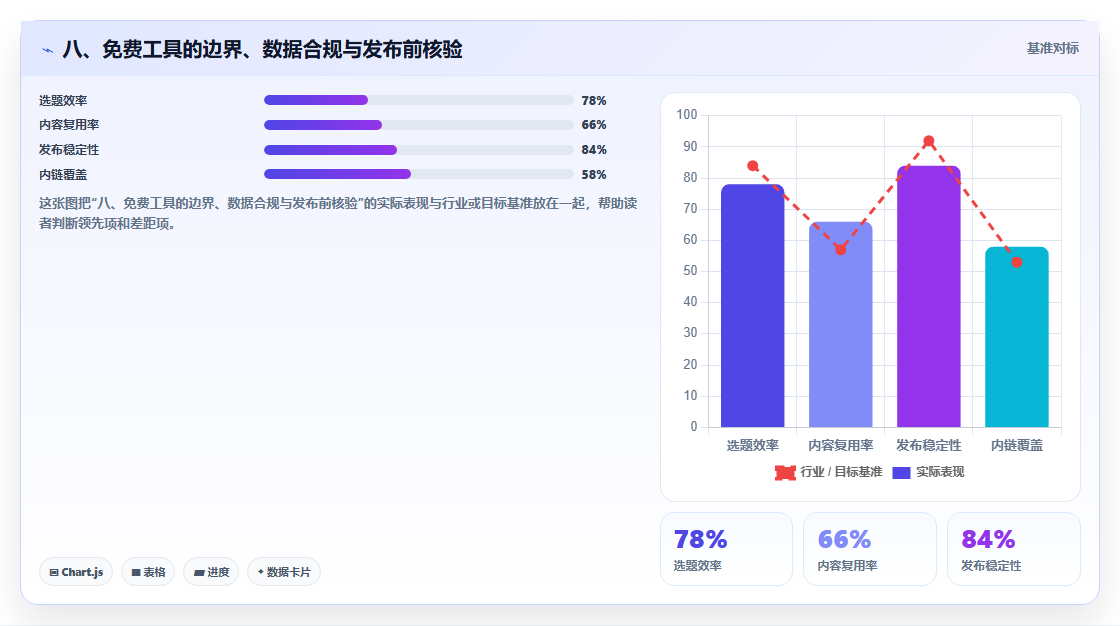Click the 66% value next to 内容复用率 bar
Viewport: 1120px width, 626px height.
point(594,125)
